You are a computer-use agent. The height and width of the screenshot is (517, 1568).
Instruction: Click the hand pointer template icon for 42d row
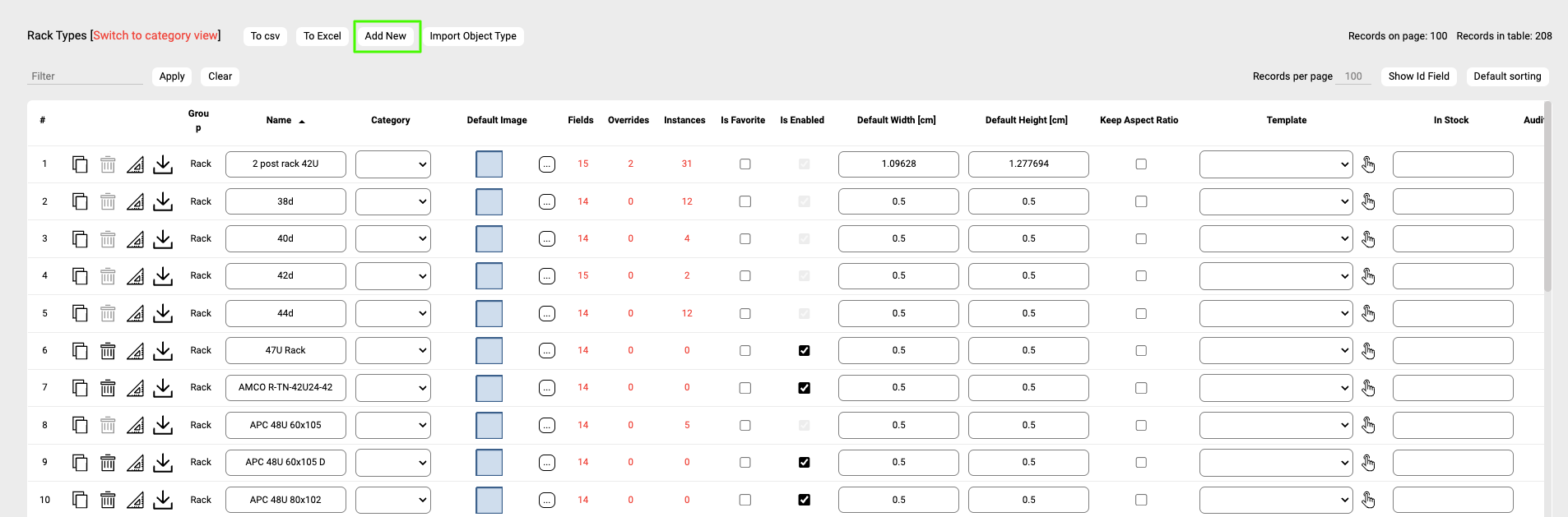click(x=1368, y=276)
